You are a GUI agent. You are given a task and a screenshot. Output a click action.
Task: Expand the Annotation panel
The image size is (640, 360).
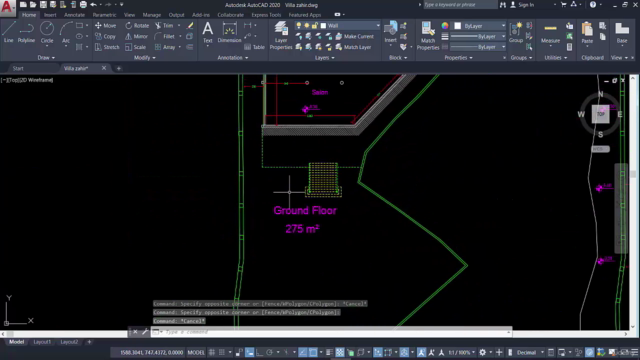click(233, 58)
